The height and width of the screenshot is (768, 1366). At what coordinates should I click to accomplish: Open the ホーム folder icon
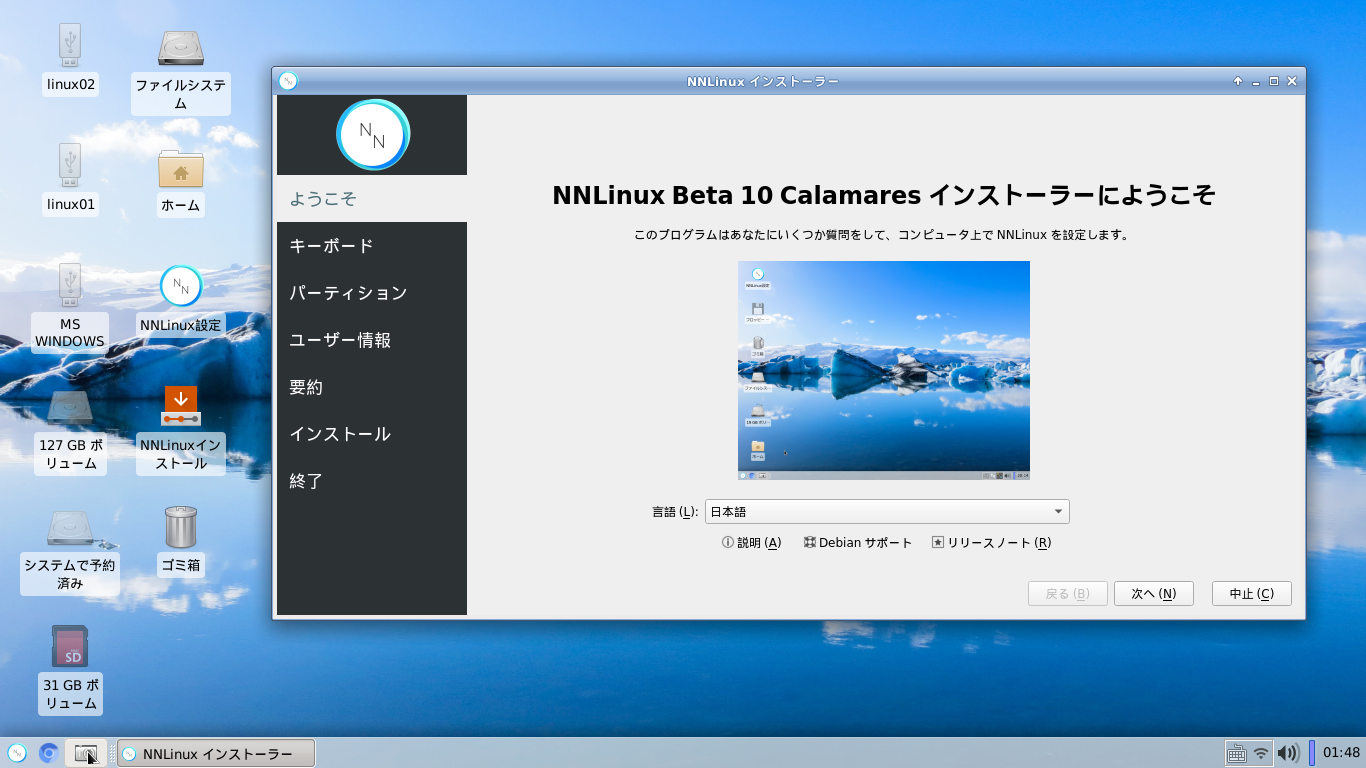point(181,169)
